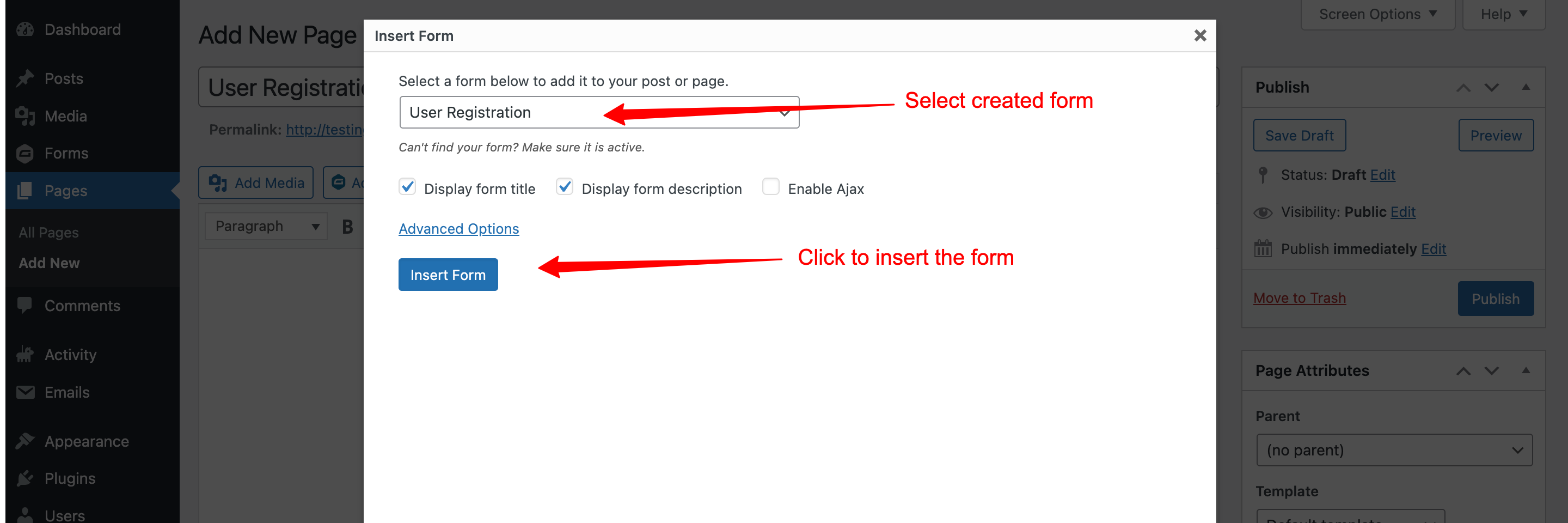This screenshot has height=523, width=1568.
Task: Uncheck Display form description
Action: coord(564,187)
